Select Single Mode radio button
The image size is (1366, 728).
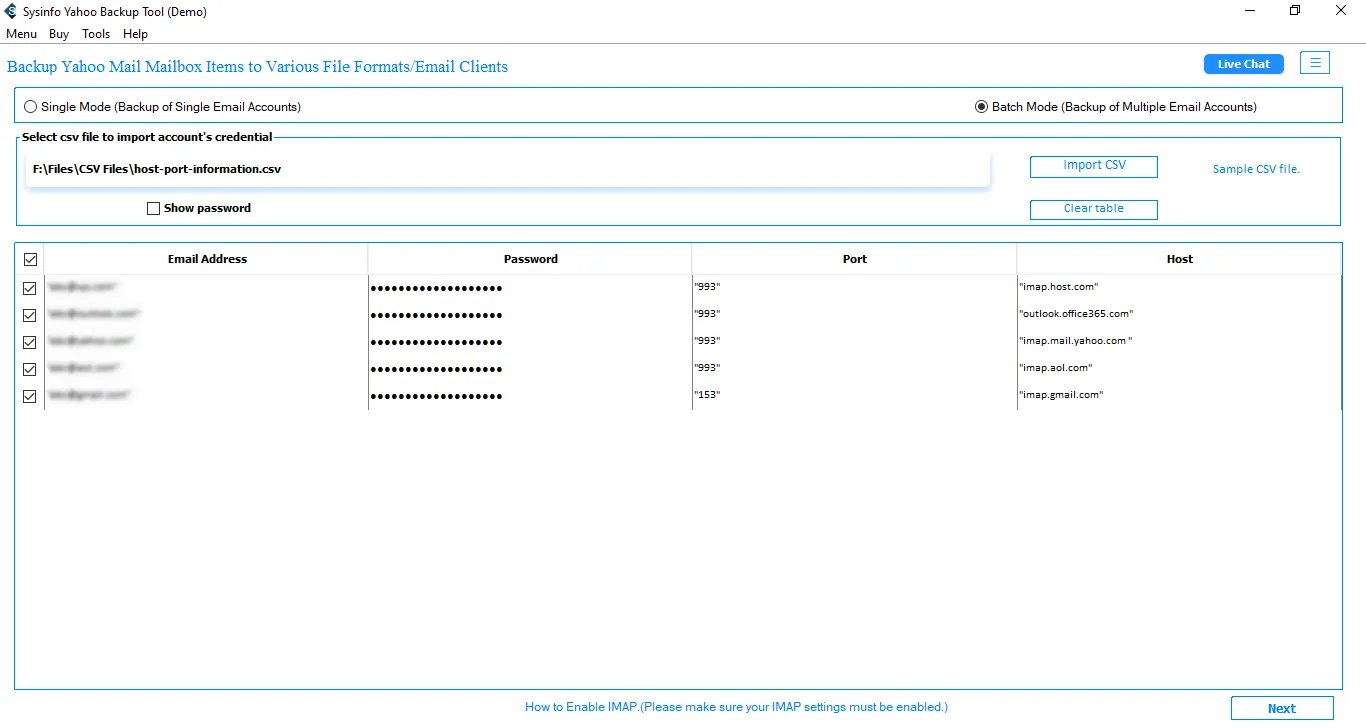pyautogui.click(x=31, y=107)
